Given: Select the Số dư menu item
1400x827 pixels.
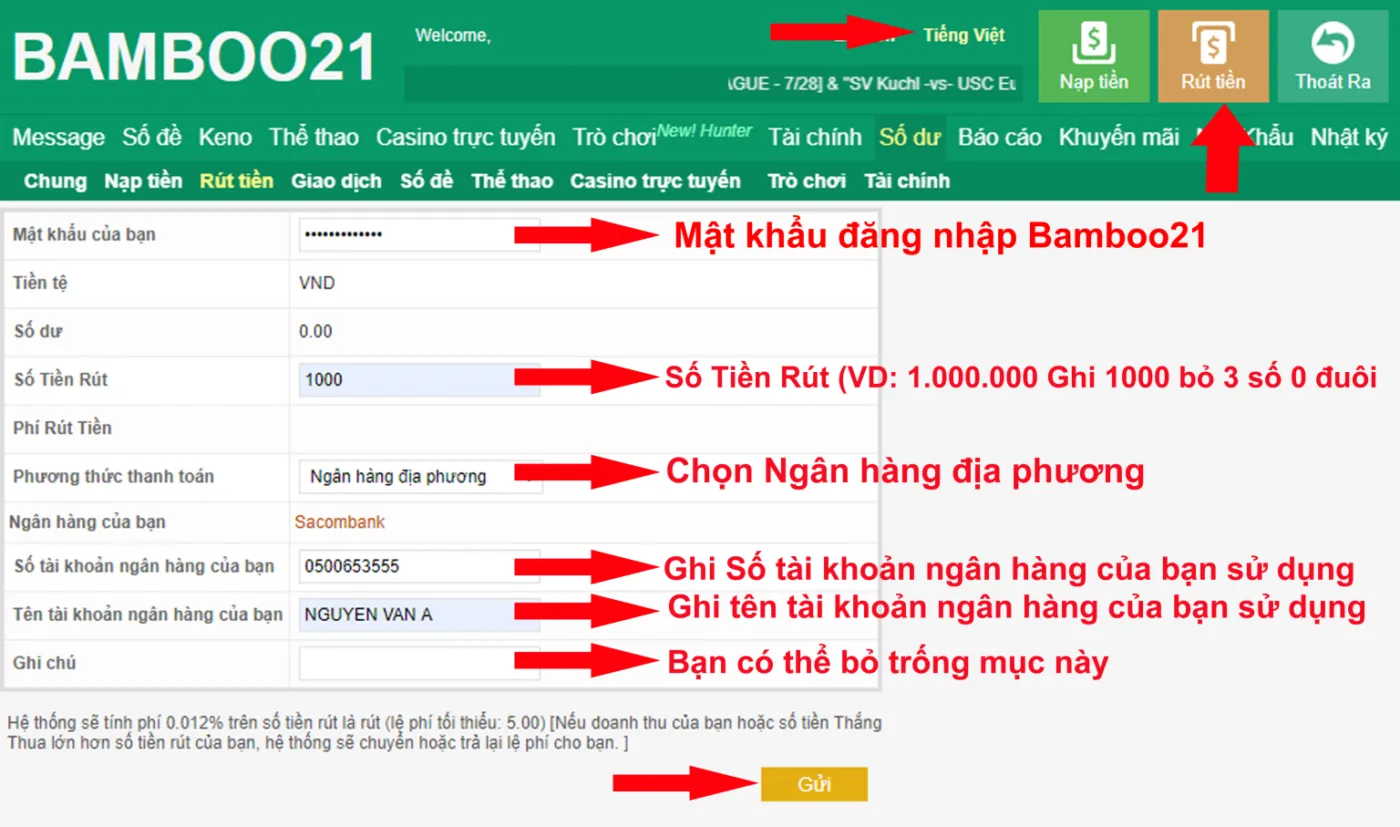Looking at the screenshot, I should [909, 138].
